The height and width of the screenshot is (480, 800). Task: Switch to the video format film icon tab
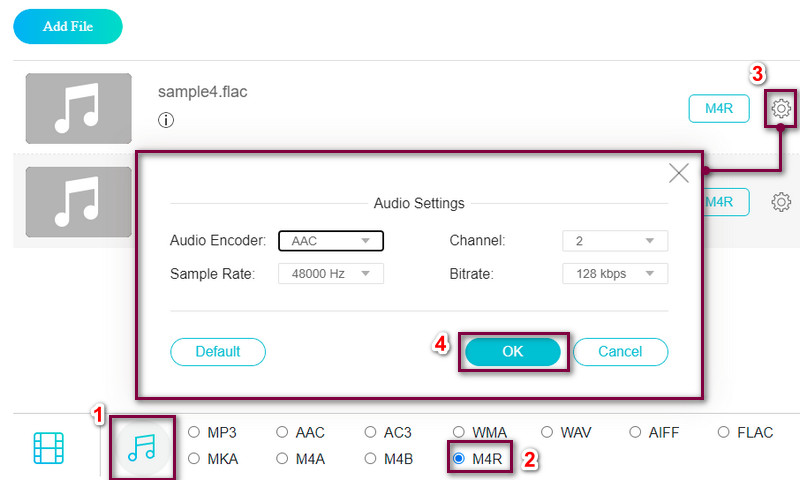tap(49, 448)
